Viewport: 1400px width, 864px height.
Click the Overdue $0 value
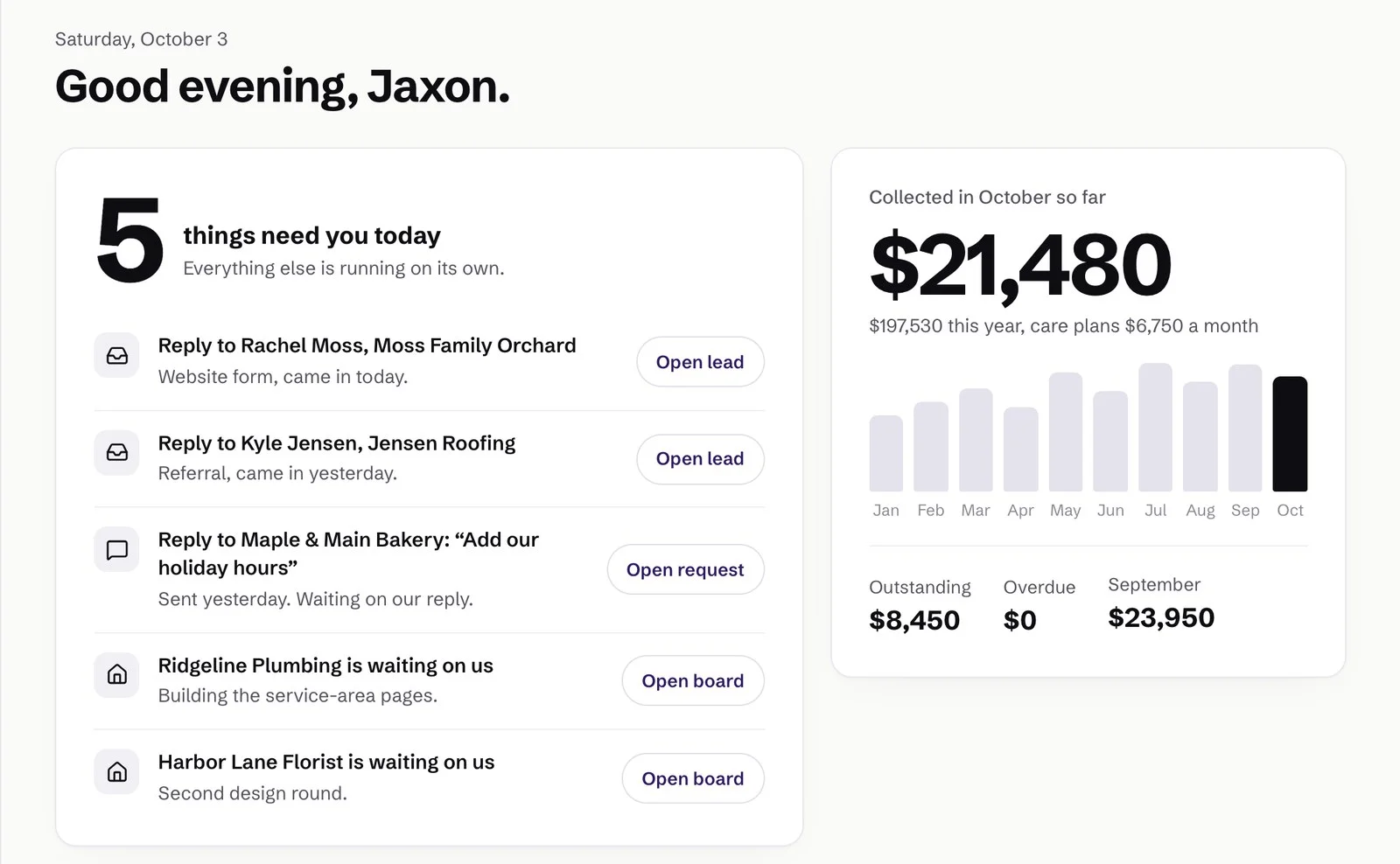[1019, 620]
